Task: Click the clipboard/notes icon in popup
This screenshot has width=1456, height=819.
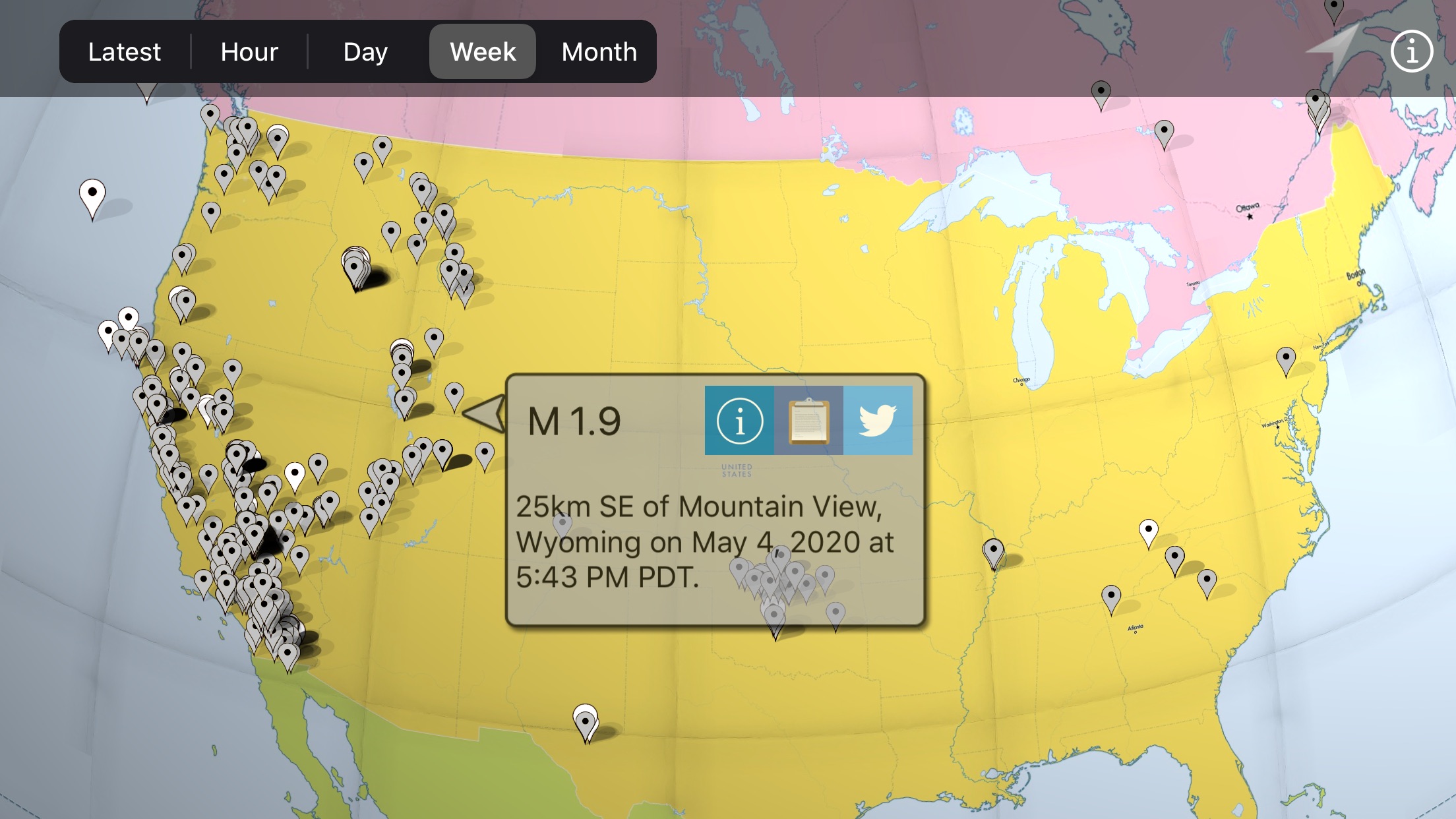Action: [x=809, y=421]
